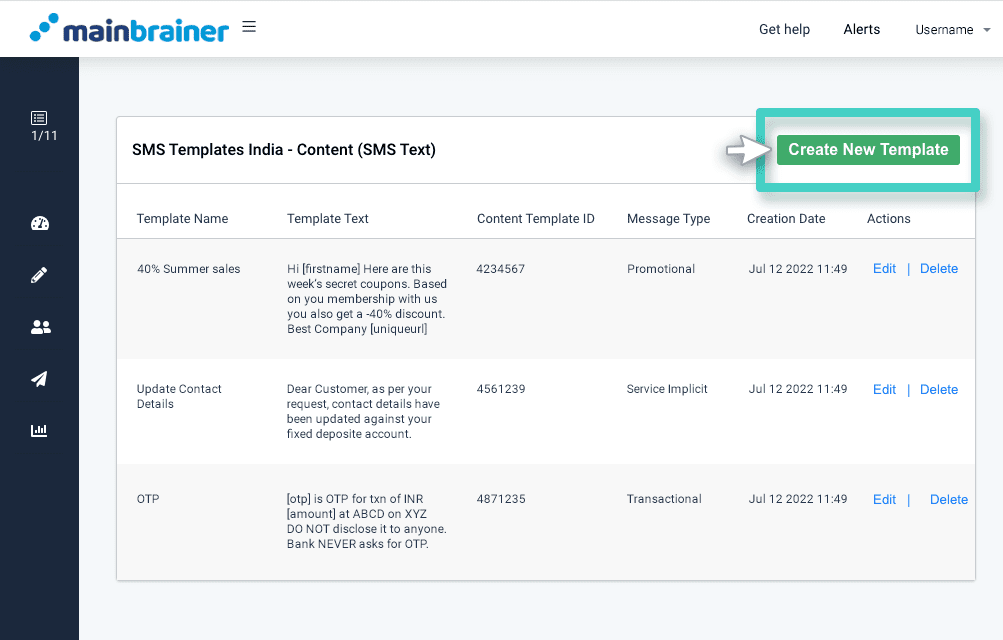Edit the Update Contact Details template
This screenshot has height=640, width=1003.
coord(884,390)
